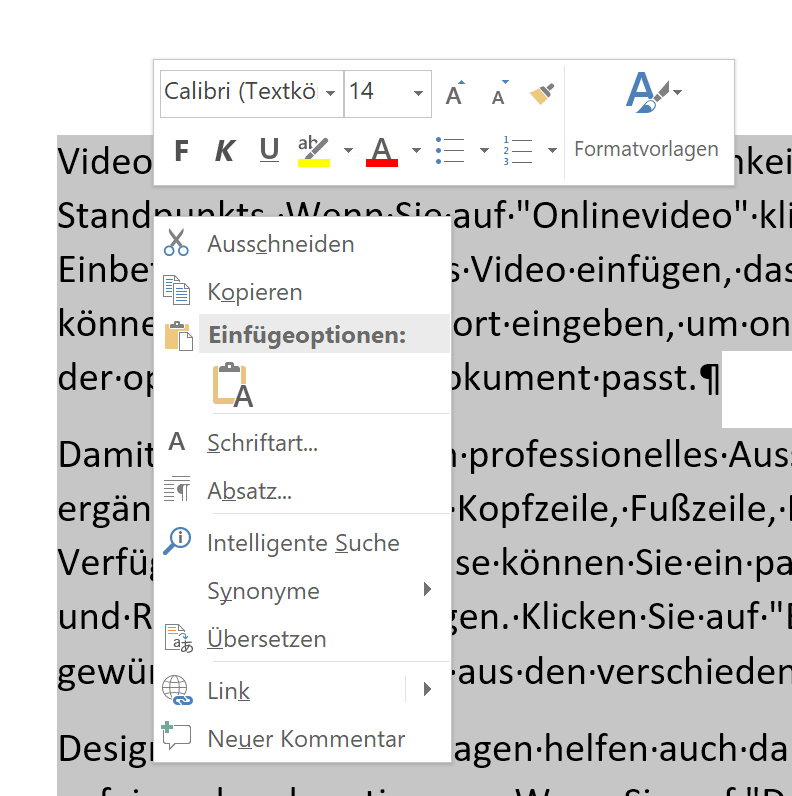Add Neuer Kommentar from context menu
This screenshot has width=792, height=796.
(303, 739)
